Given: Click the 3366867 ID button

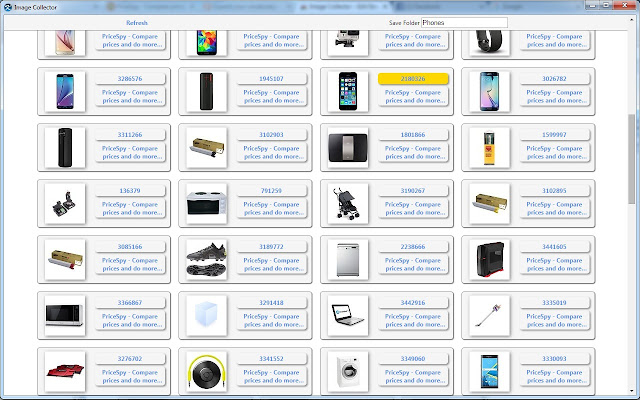Looking at the screenshot, I should coord(130,302).
